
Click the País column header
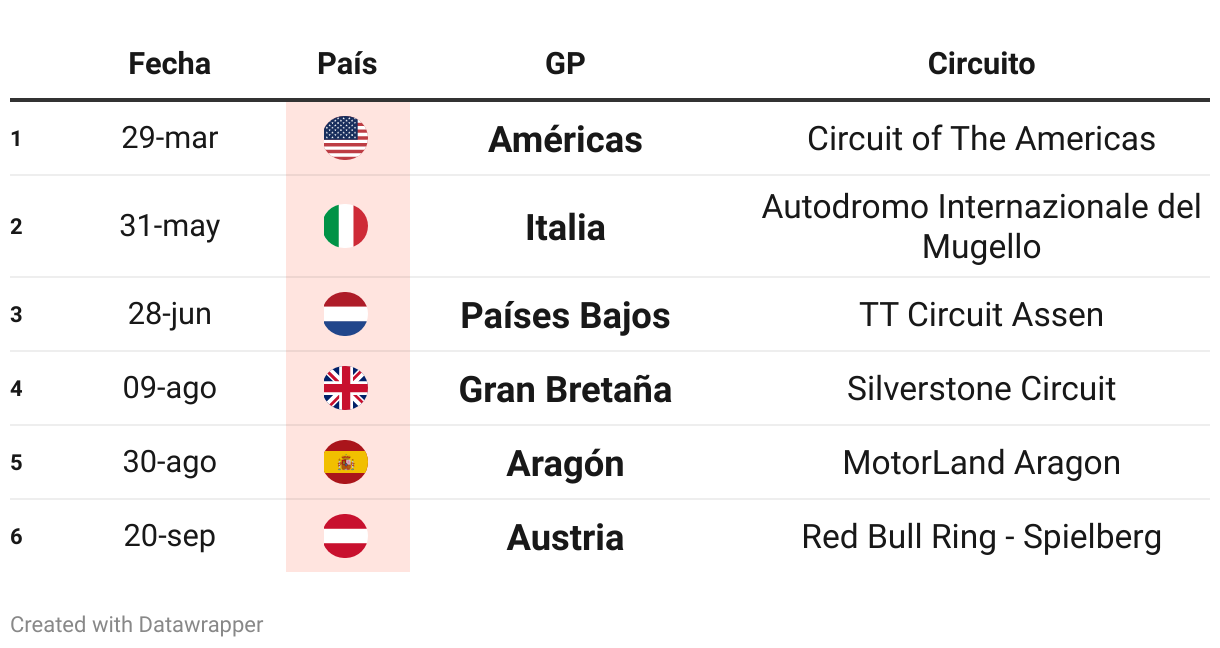click(x=347, y=64)
